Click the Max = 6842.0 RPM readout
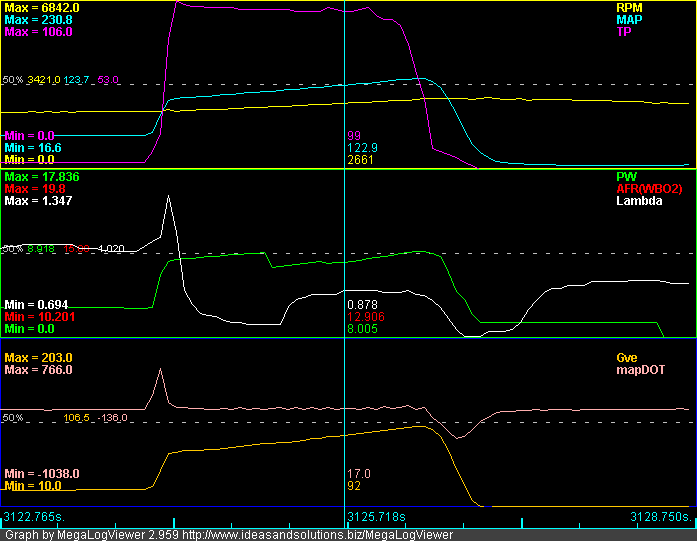This screenshot has width=697, height=541. [42, 7]
